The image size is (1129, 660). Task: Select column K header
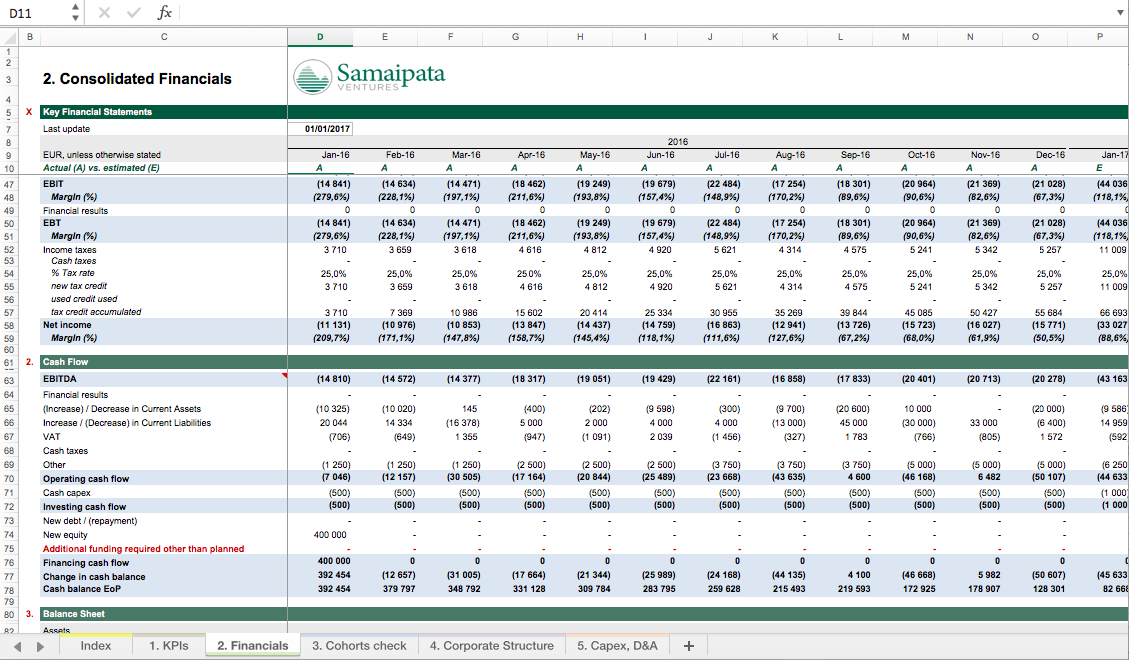click(x=775, y=37)
